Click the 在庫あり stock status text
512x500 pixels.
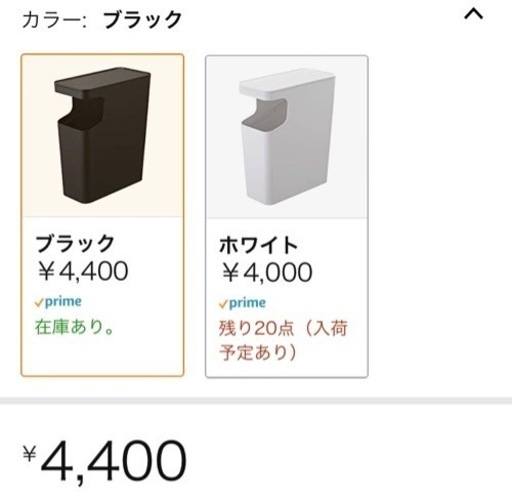[x=74, y=327]
